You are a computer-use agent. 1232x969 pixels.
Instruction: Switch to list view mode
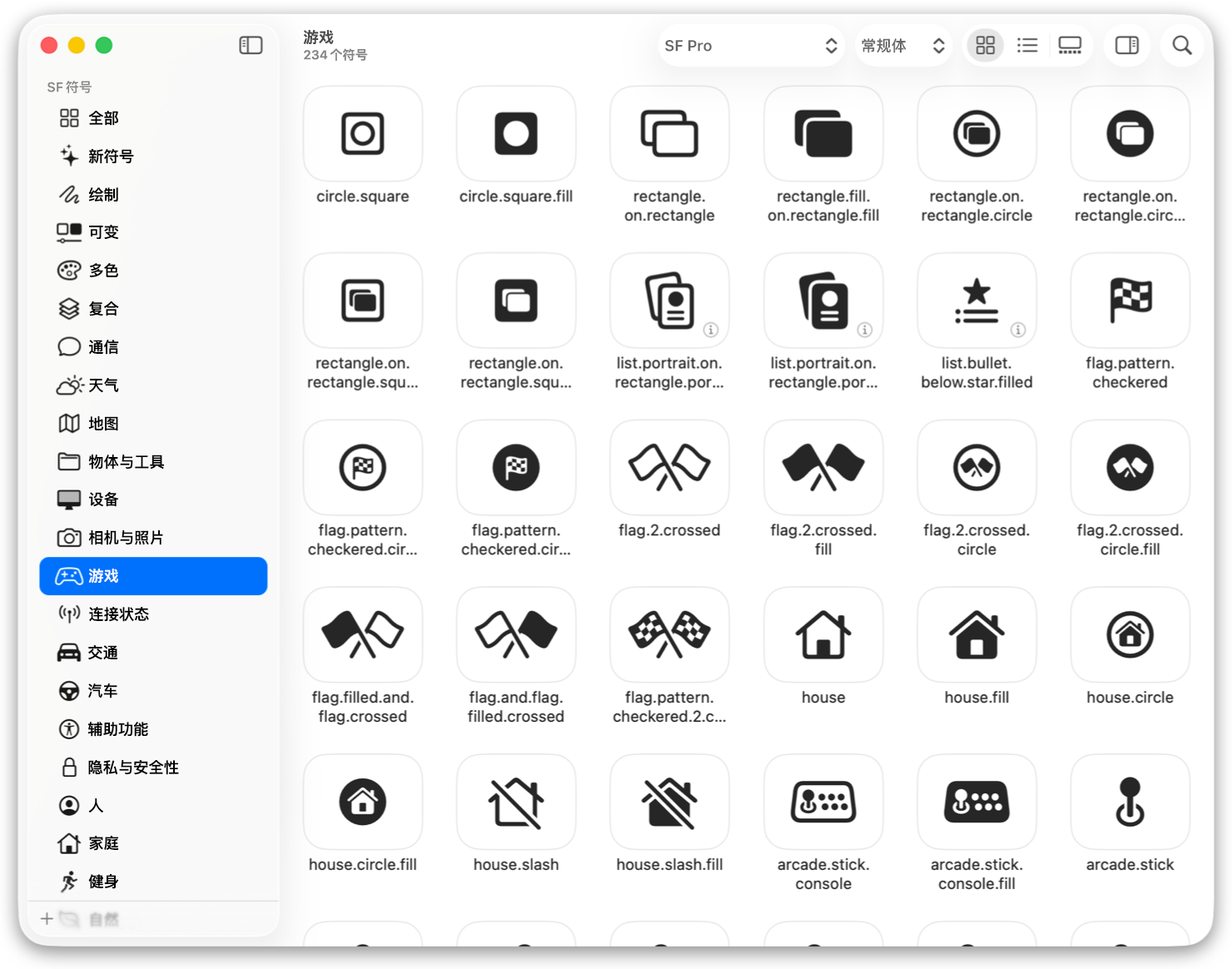pyautogui.click(x=1027, y=45)
